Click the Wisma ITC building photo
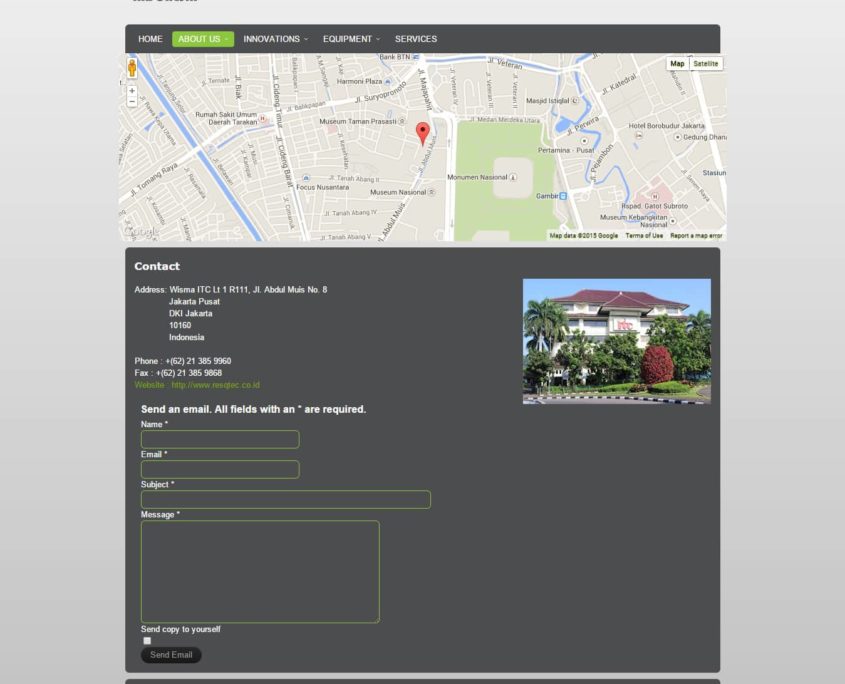 616,341
